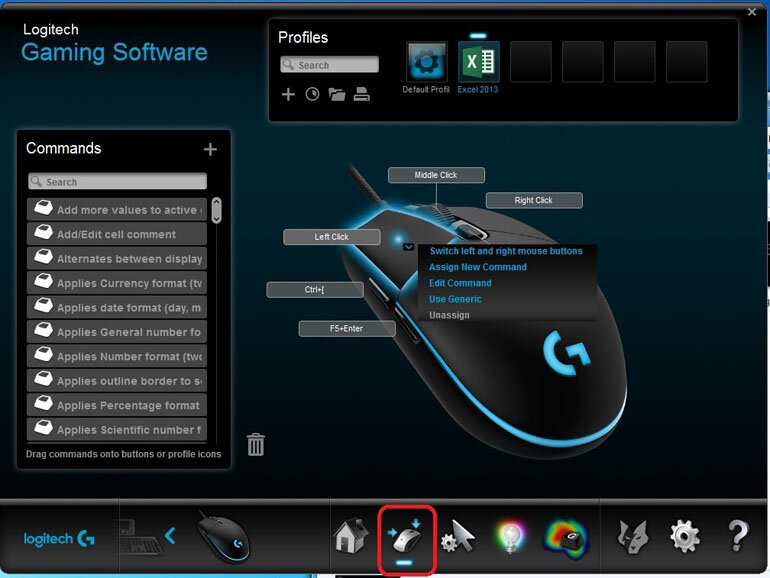The width and height of the screenshot is (770, 578).
Task: Open settings gear in bottom bar
Action: point(685,537)
